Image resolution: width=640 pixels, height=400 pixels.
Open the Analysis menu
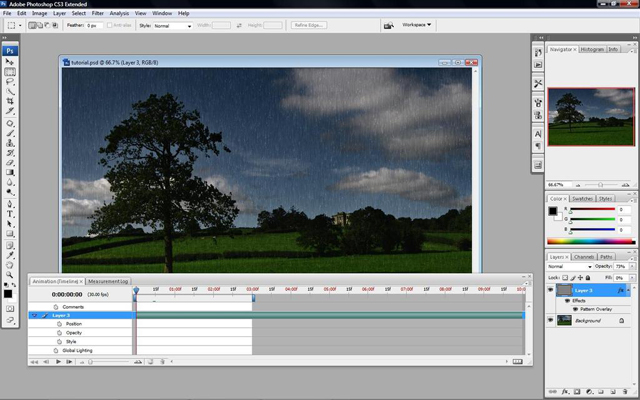point(119,13)
